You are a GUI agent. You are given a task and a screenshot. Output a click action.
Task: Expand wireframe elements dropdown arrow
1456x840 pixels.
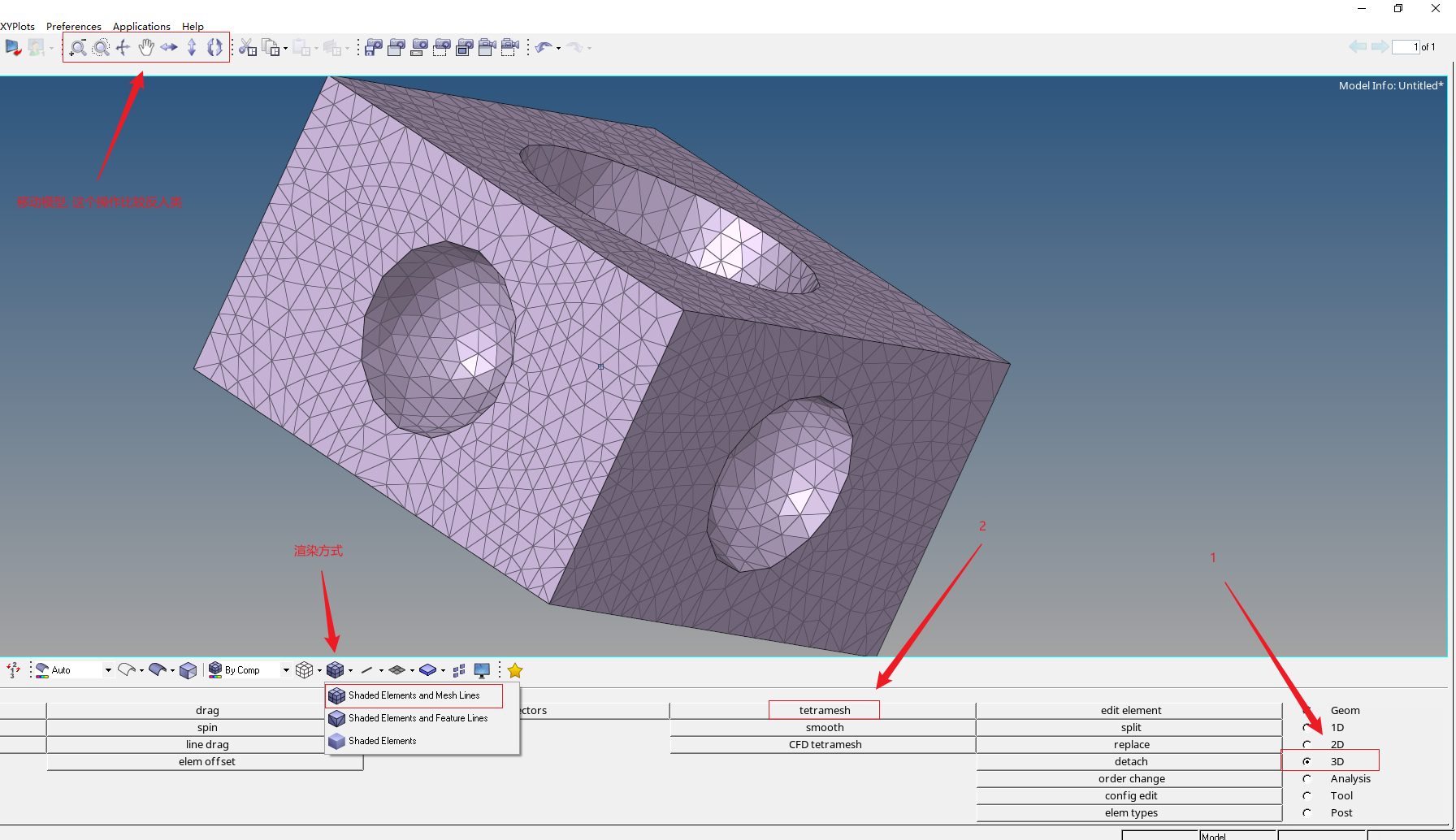(x=319, y=671)
